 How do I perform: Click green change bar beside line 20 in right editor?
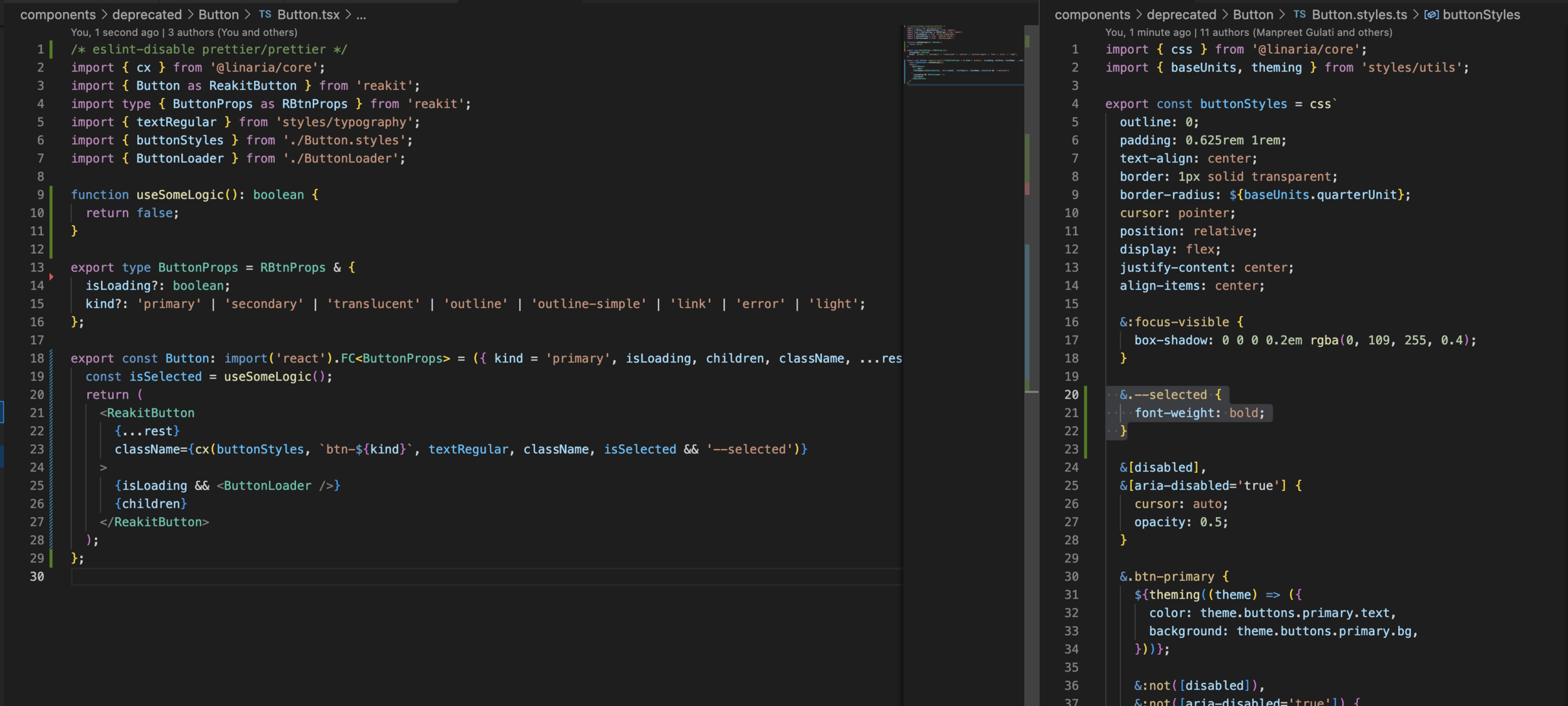tap(1086, 395)
